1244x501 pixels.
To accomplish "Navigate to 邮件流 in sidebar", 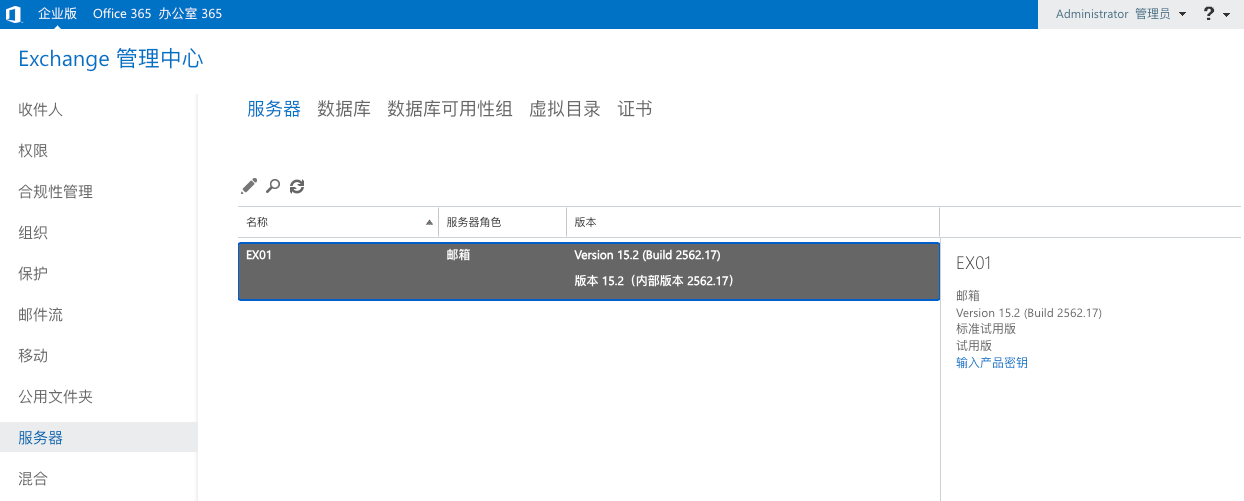I will 41,315.
